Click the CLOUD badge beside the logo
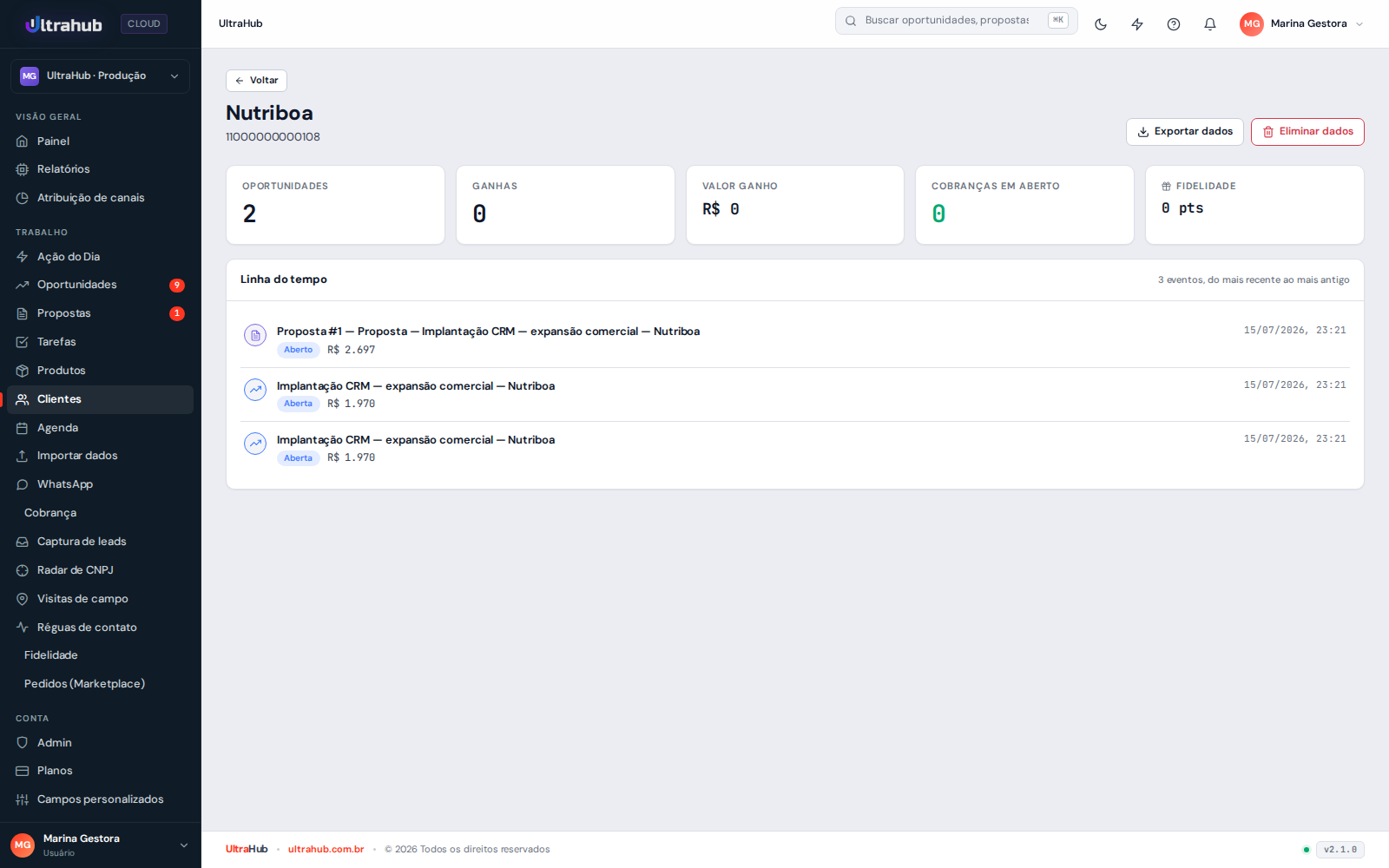1389x868 pixels. tap(144, 24)
